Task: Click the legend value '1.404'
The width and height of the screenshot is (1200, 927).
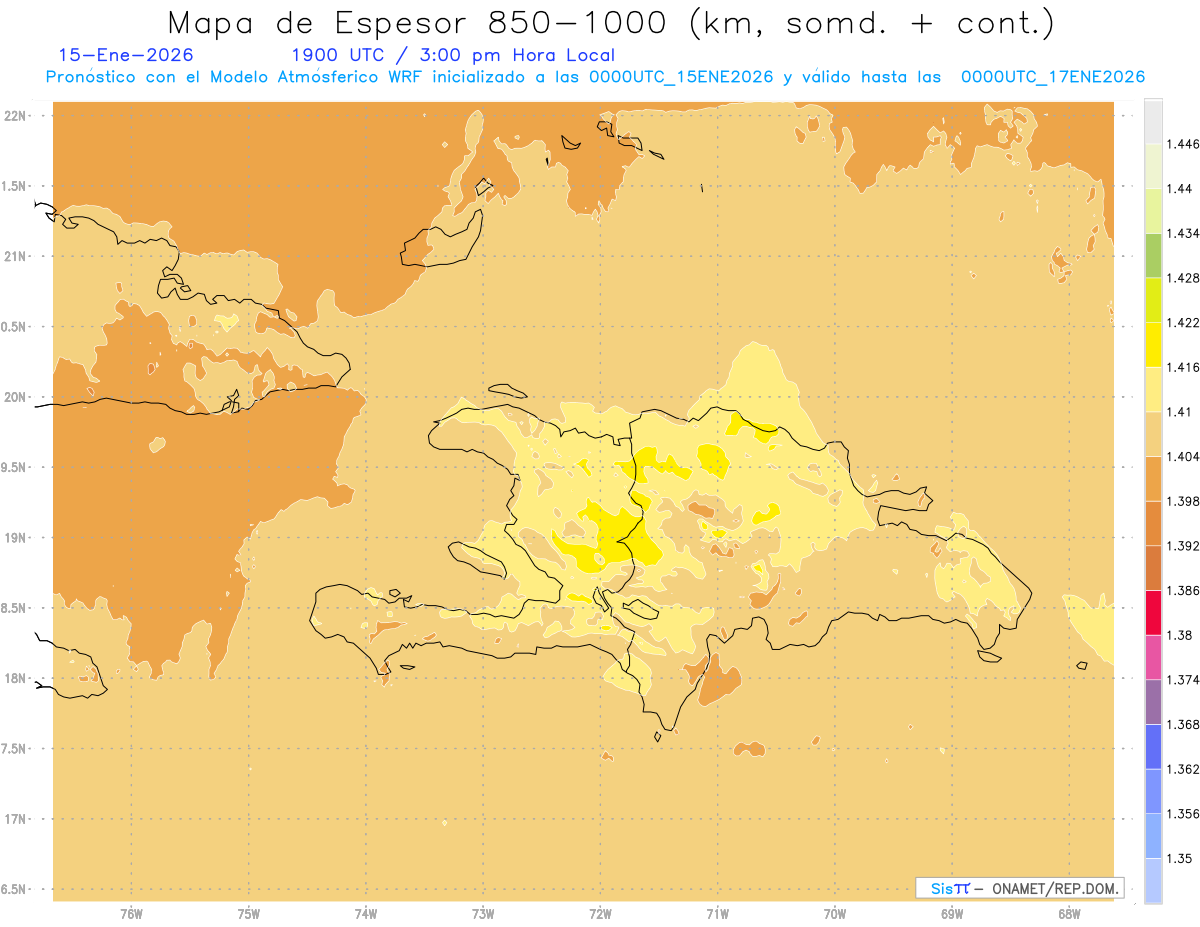Action: 1183,456
